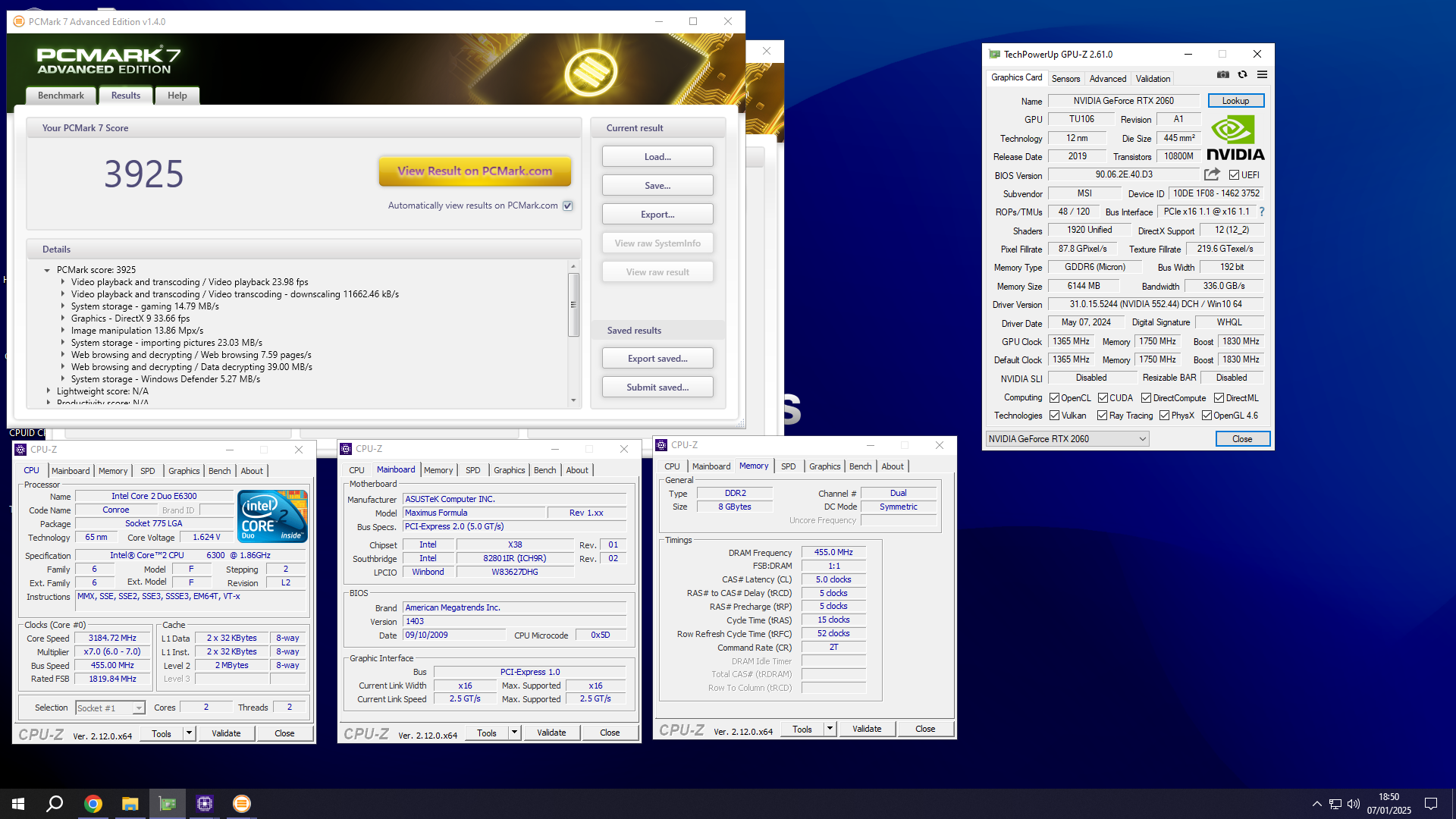Screen dimensions: 1456x819
Task: Open SPD tab in CPU-Z Memory window
Action: coord(788,466)
